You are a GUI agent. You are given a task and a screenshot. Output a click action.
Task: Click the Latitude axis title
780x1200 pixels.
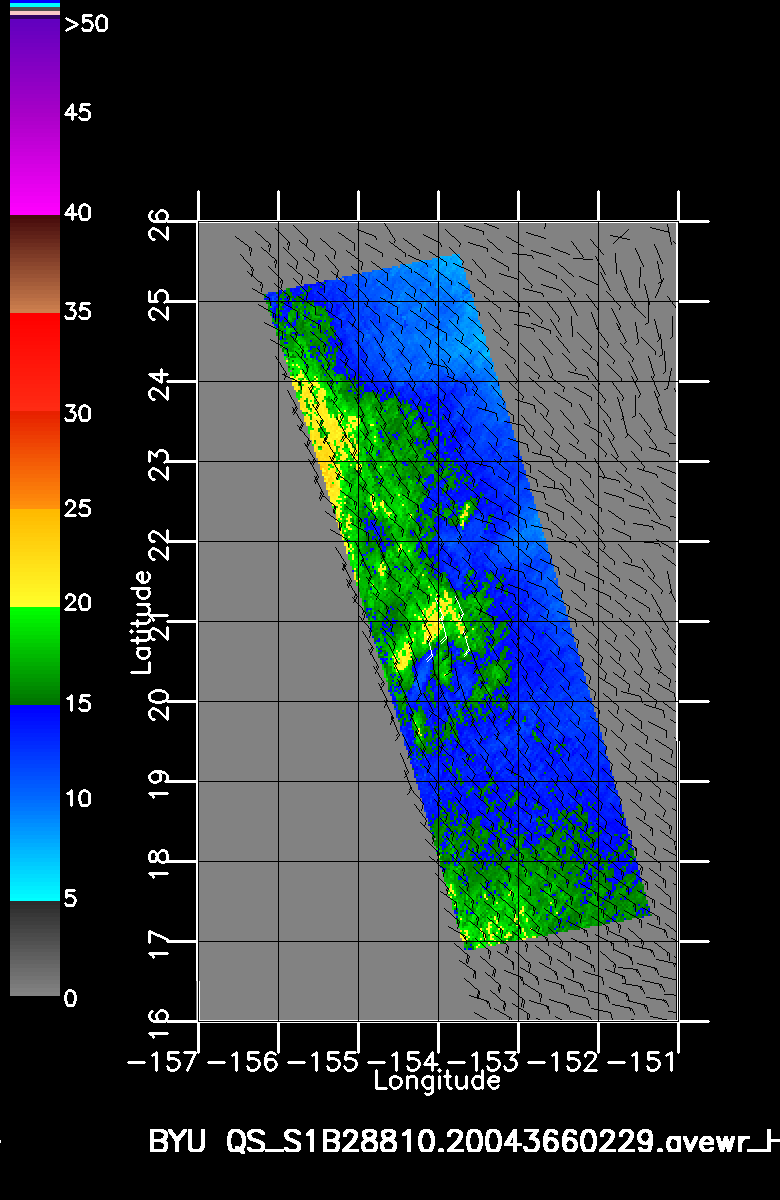tap(143, 621)
